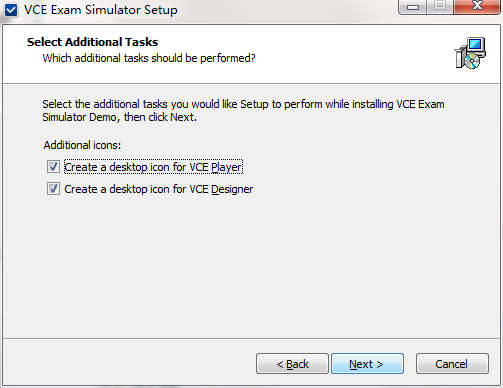Screen dimensions: 503x388
Task: Click blank white area of the header panel
Action: 350,53
